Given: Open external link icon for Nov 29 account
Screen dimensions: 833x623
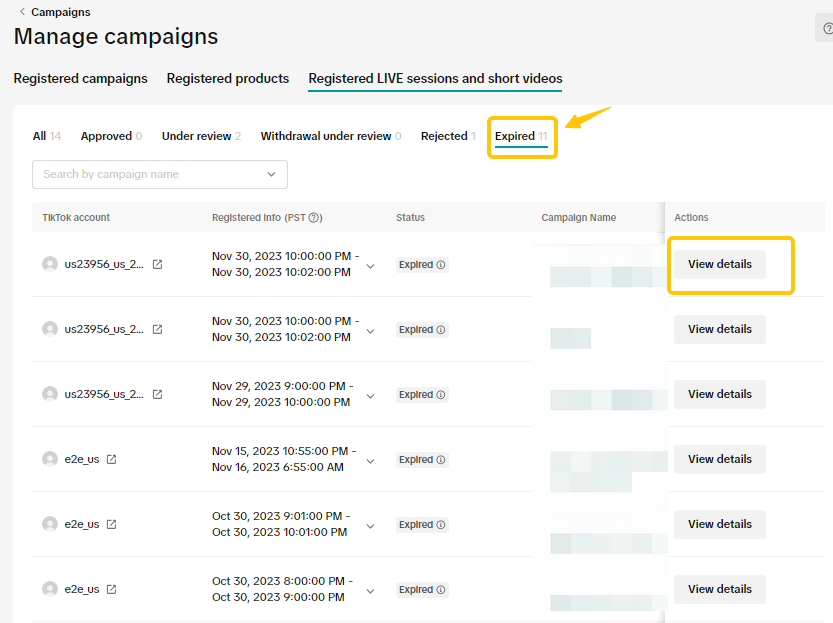Looking at the screenshot, I should [x=157, y=395].
